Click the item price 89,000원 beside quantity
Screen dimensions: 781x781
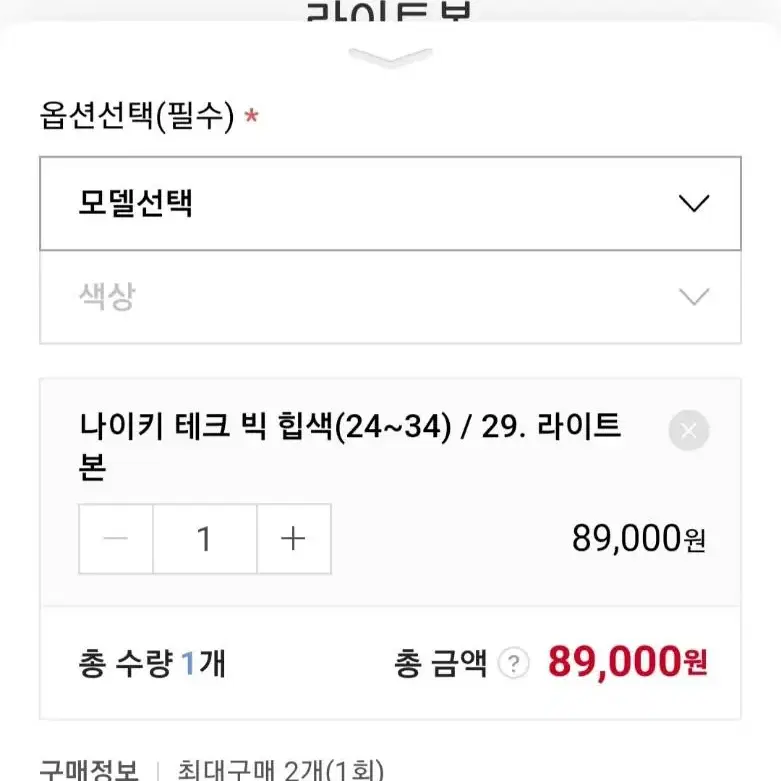[x=639, y=538]
